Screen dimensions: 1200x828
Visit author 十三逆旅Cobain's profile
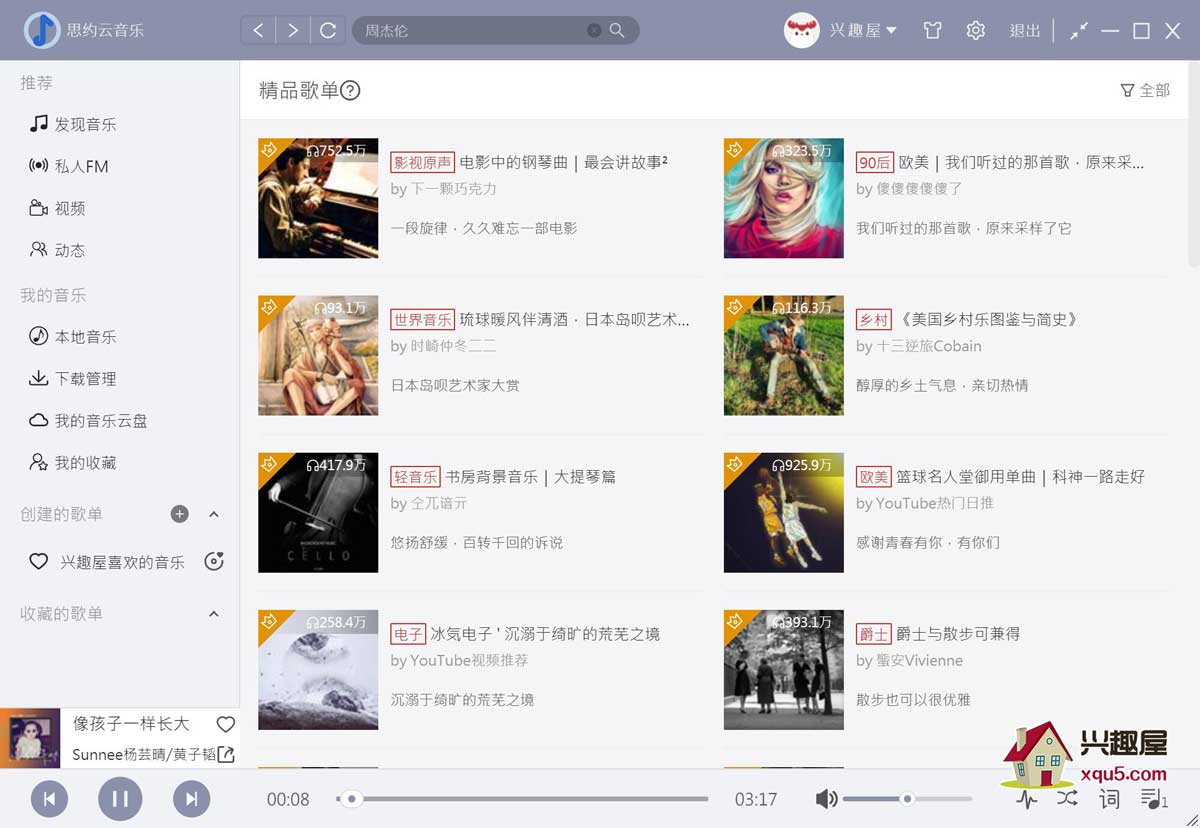point(929,346)
